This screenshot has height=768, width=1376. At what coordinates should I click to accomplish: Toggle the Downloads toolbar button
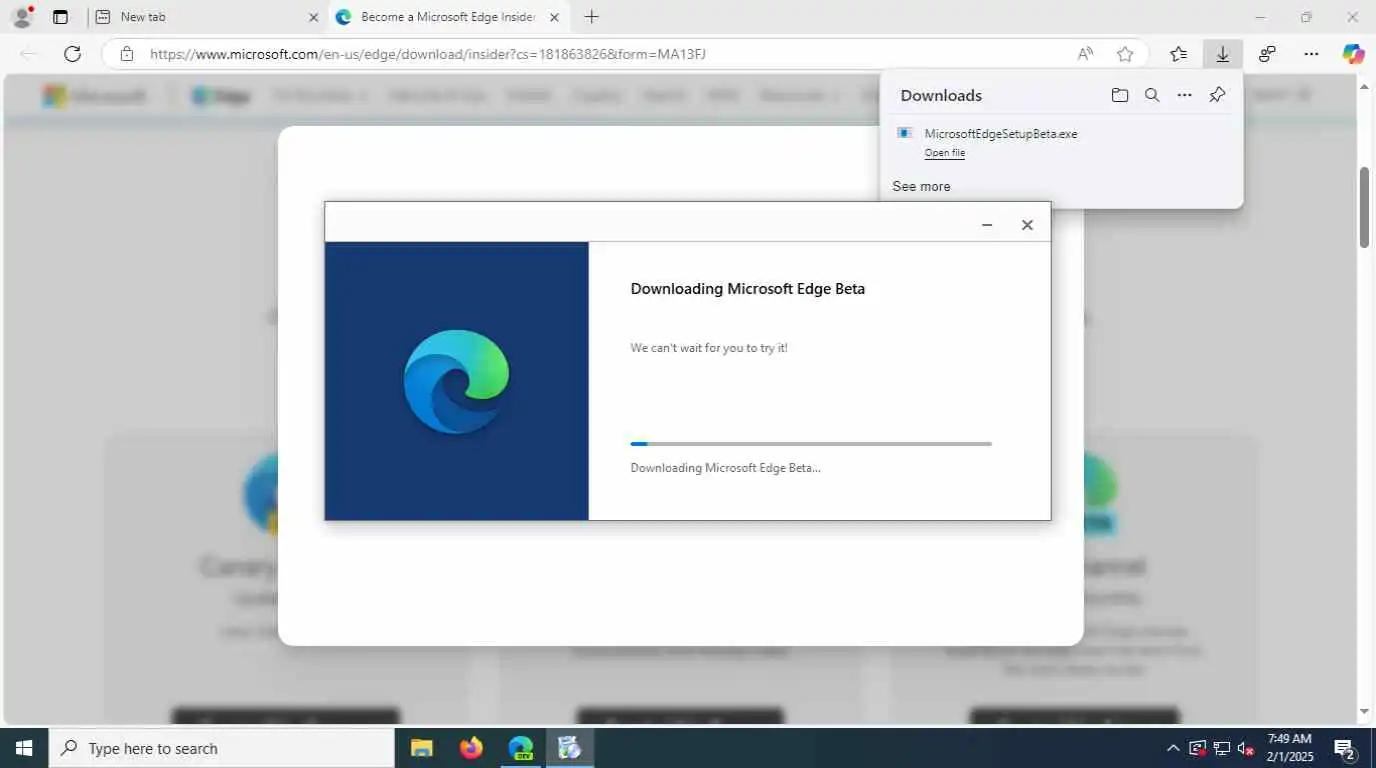pyautogui.click(x=1222, y=54)
